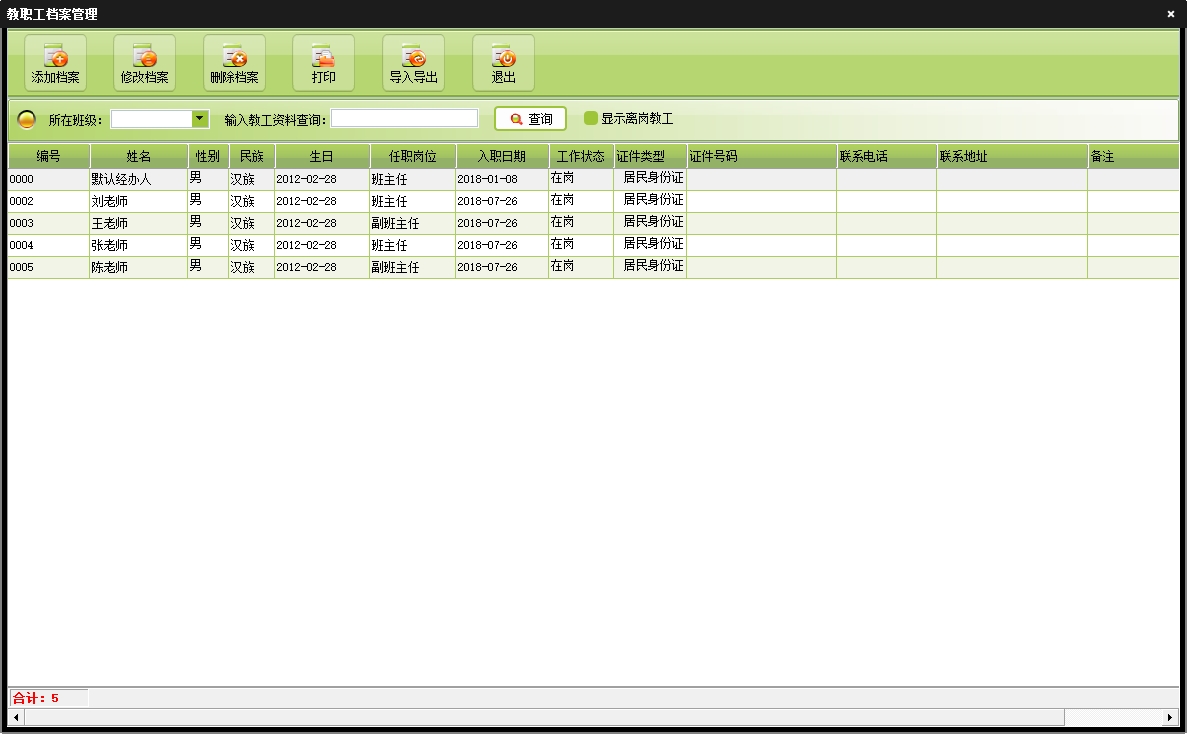Click the round orange icon beside 所在班级

coord(27,120)
